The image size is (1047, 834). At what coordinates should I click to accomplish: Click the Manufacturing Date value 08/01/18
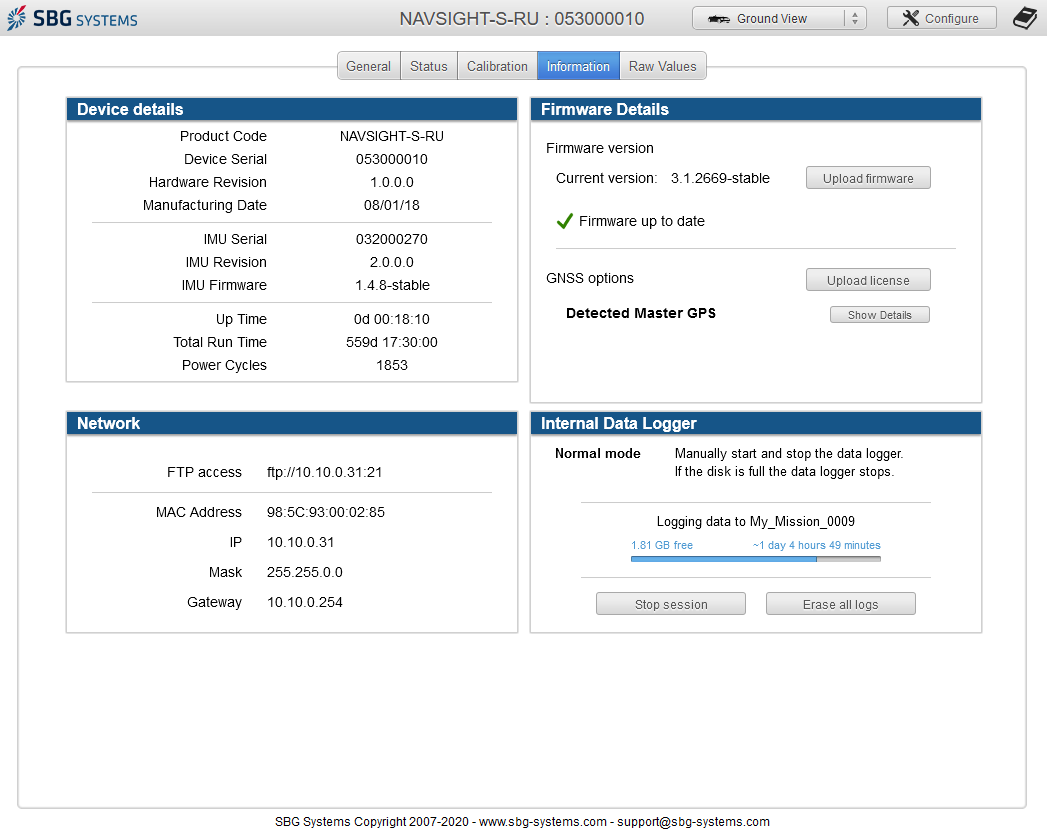coord(392,205)
